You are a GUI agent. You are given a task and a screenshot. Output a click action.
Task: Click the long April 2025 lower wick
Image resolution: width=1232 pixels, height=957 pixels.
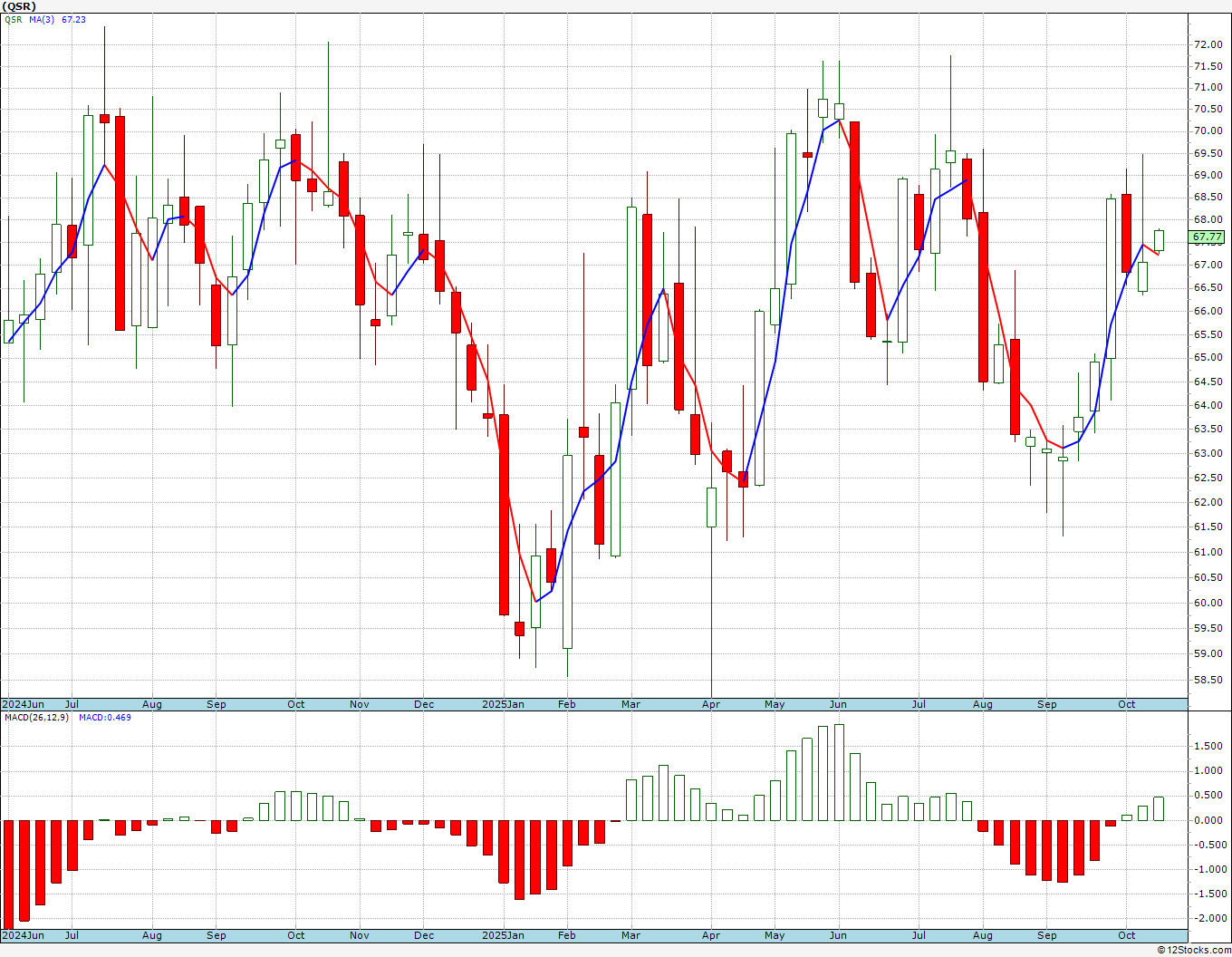[712, 612]
